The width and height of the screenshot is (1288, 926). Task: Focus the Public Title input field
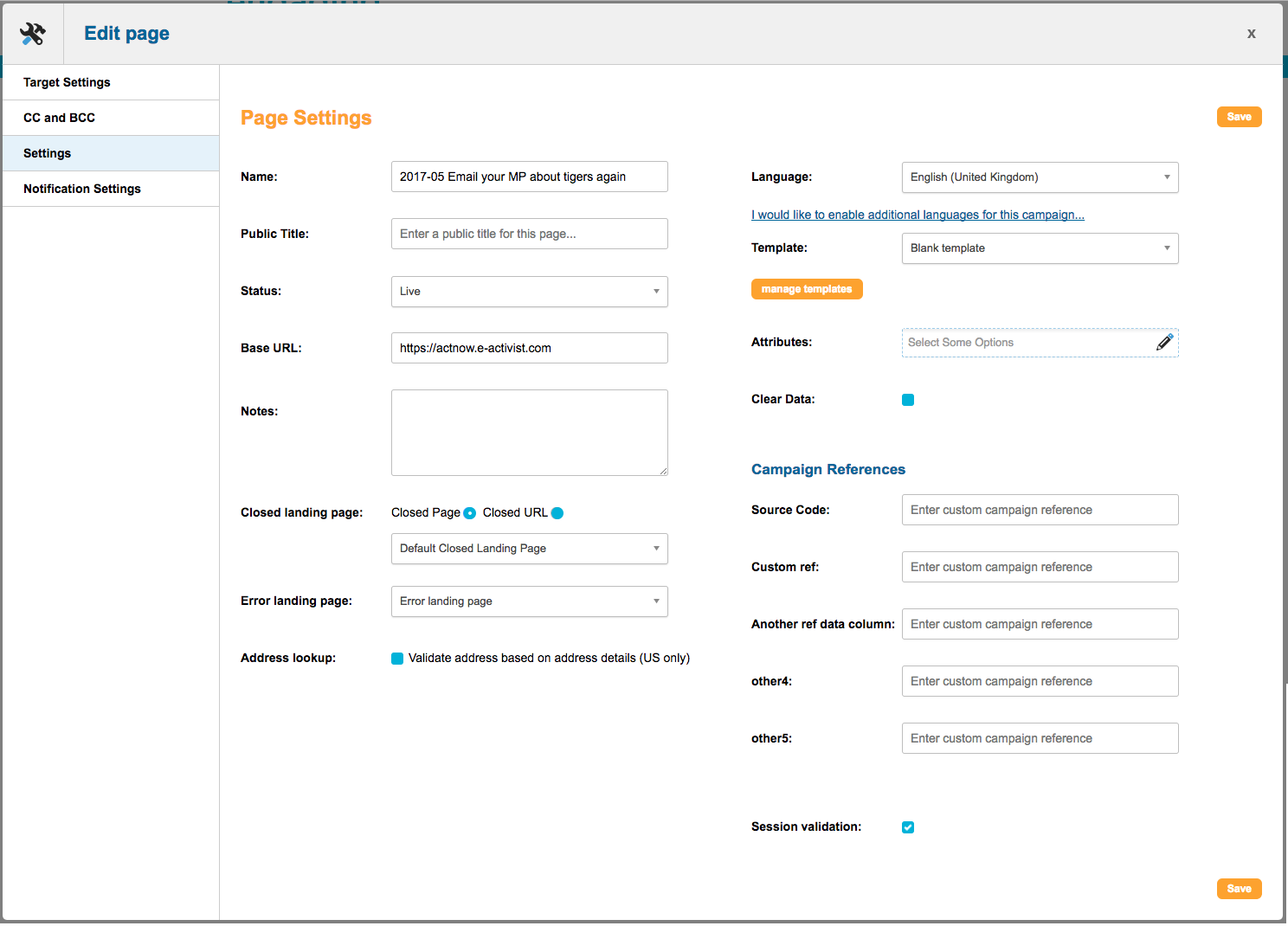pyautogui.click(x=529, y=234)
